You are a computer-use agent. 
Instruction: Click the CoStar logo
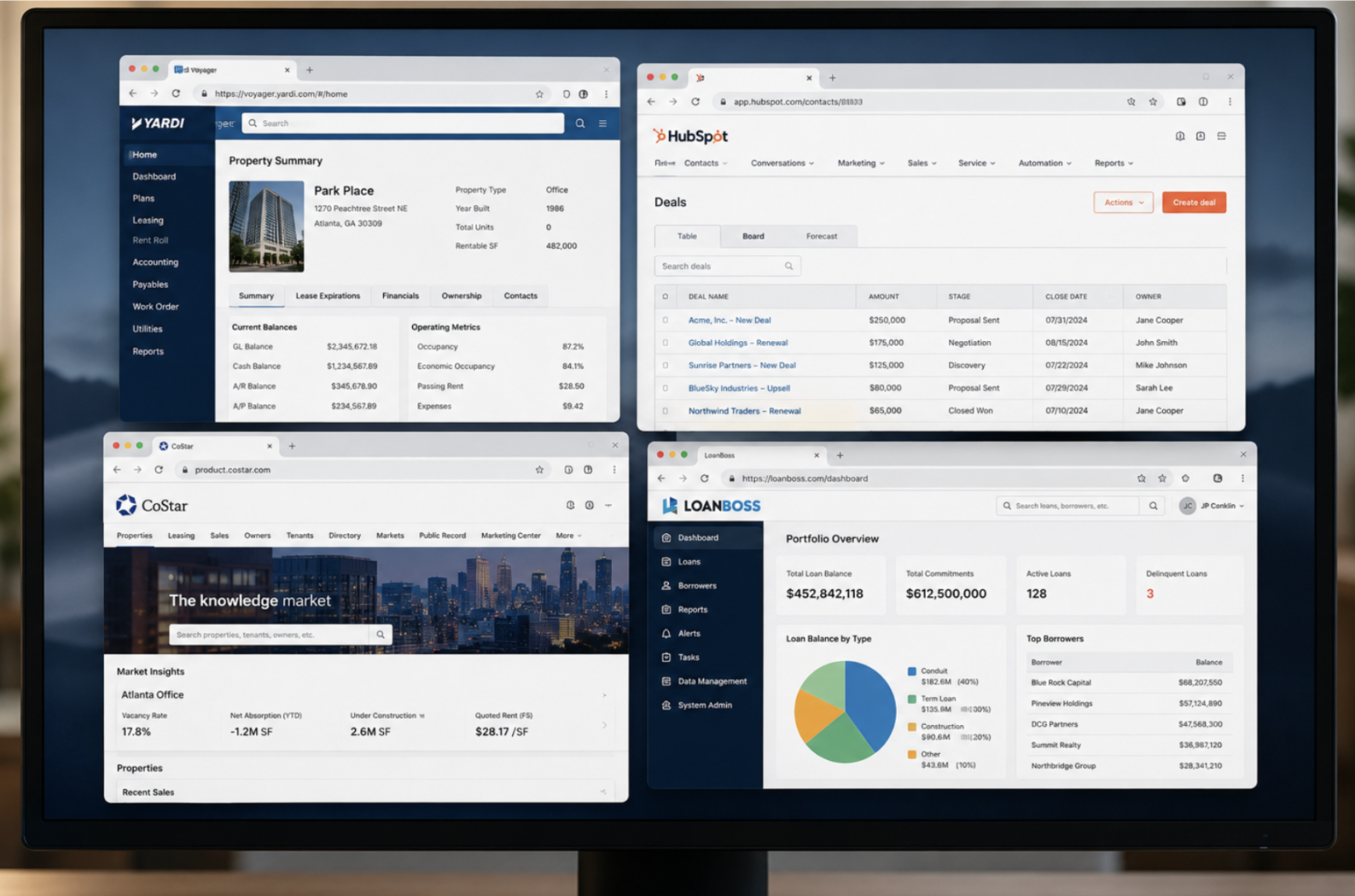[x=152, y=506]
